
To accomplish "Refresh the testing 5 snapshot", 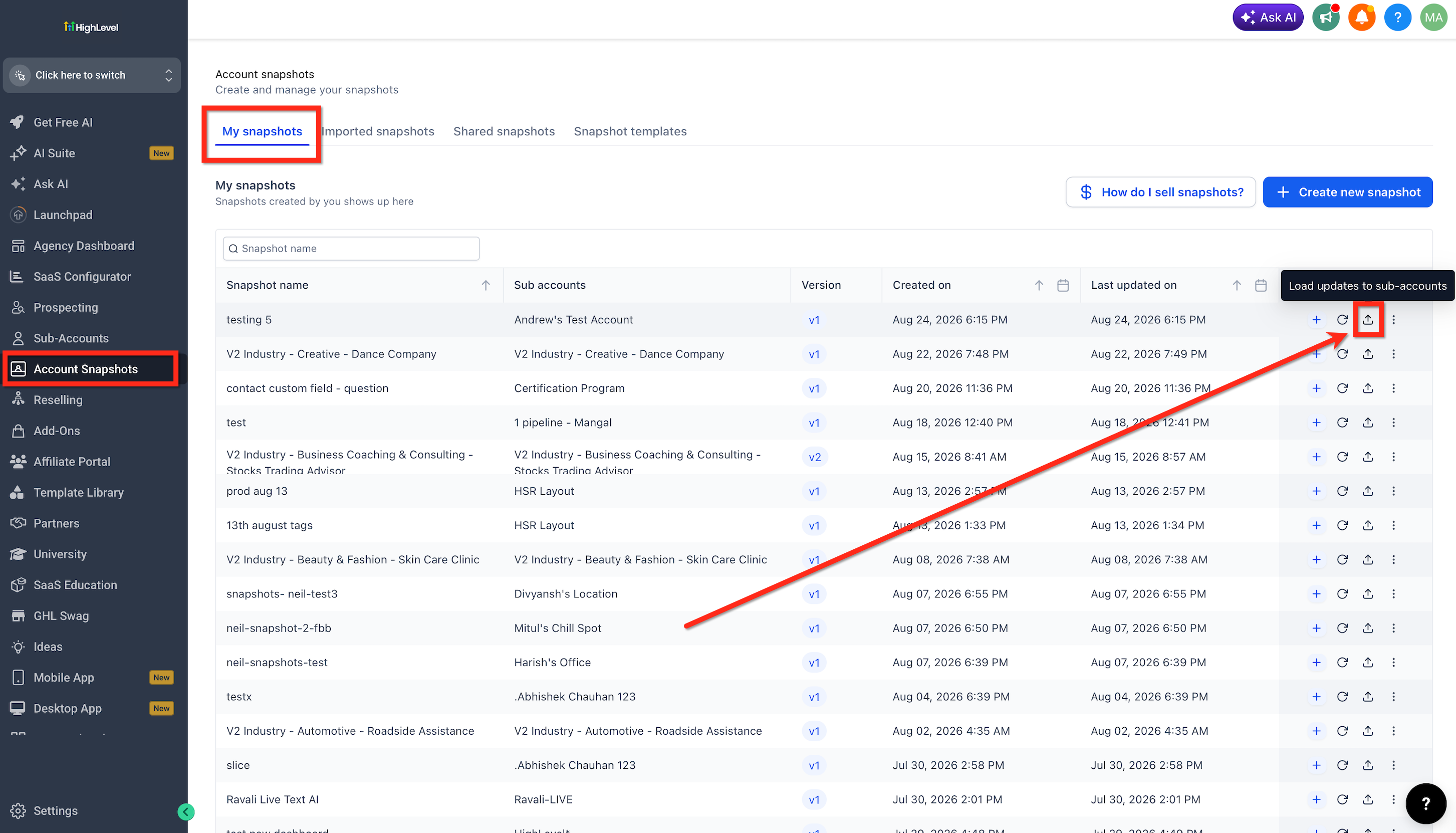I will [1342, 320].
